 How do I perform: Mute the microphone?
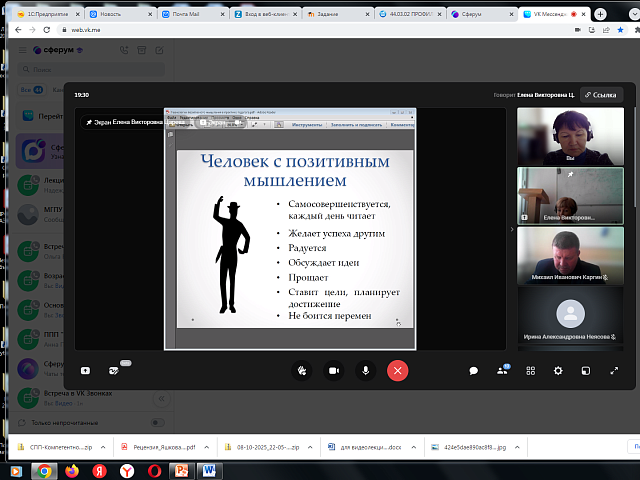[x=366, y=370]
